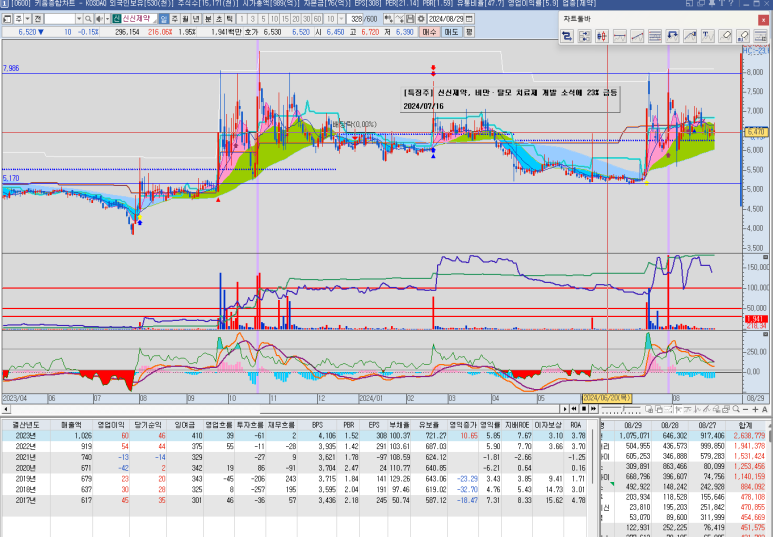Click the fast-forward button on playback bar
The height and width of the screenshot is (537, 773).
[x=594, y=409]
